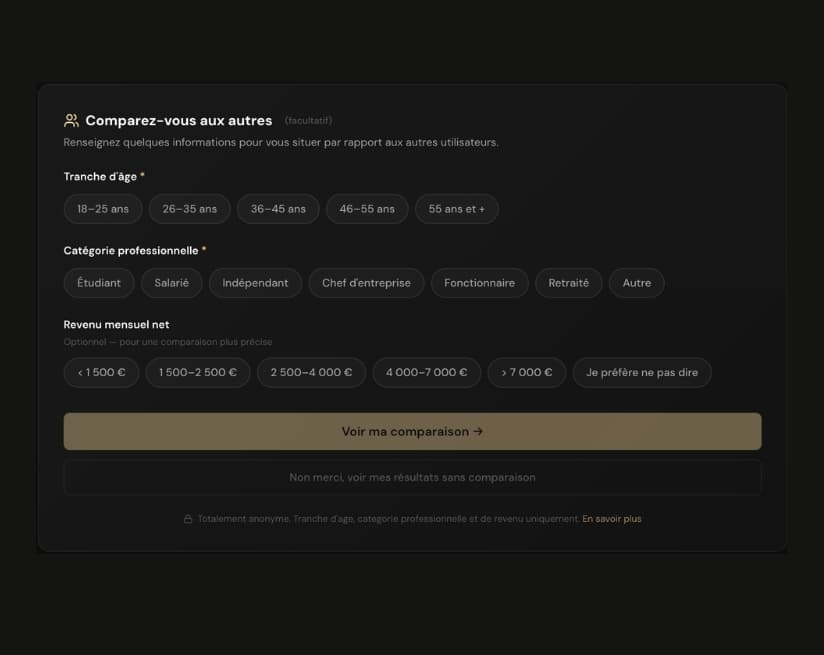Select Chef d'entreprise category
Screen dimensions: 824x655
364,283
